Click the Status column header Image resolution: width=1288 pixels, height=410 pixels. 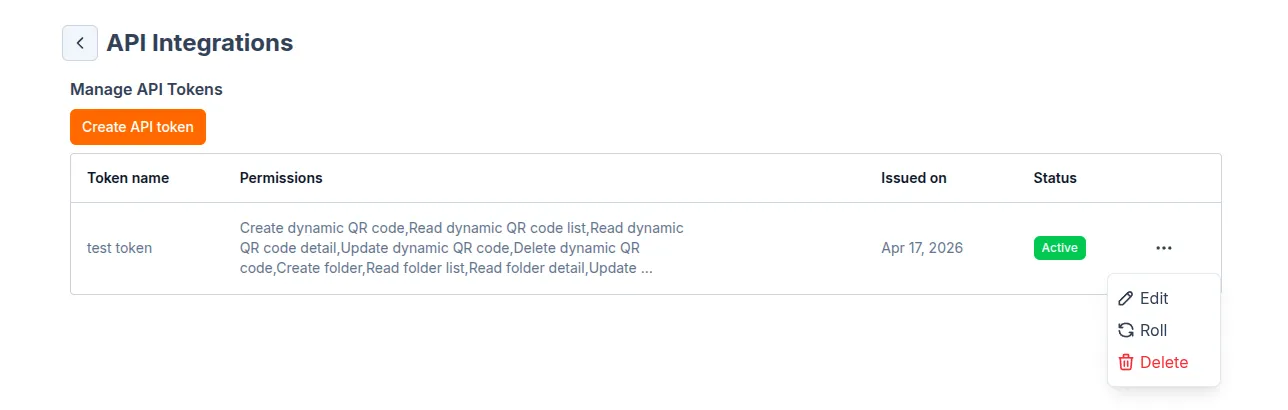1055,178
